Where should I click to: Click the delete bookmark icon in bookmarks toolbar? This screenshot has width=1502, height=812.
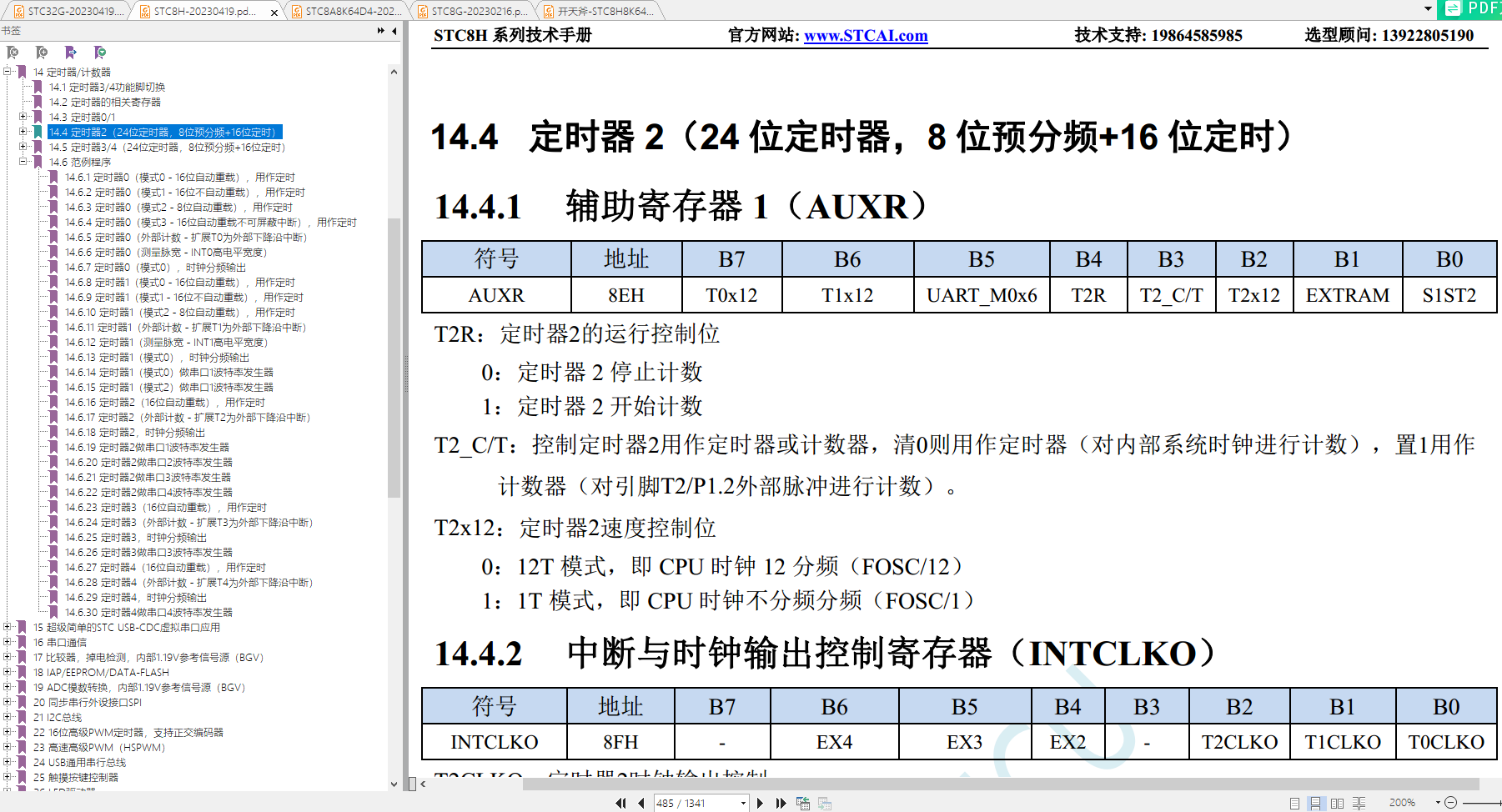point(13,53)
